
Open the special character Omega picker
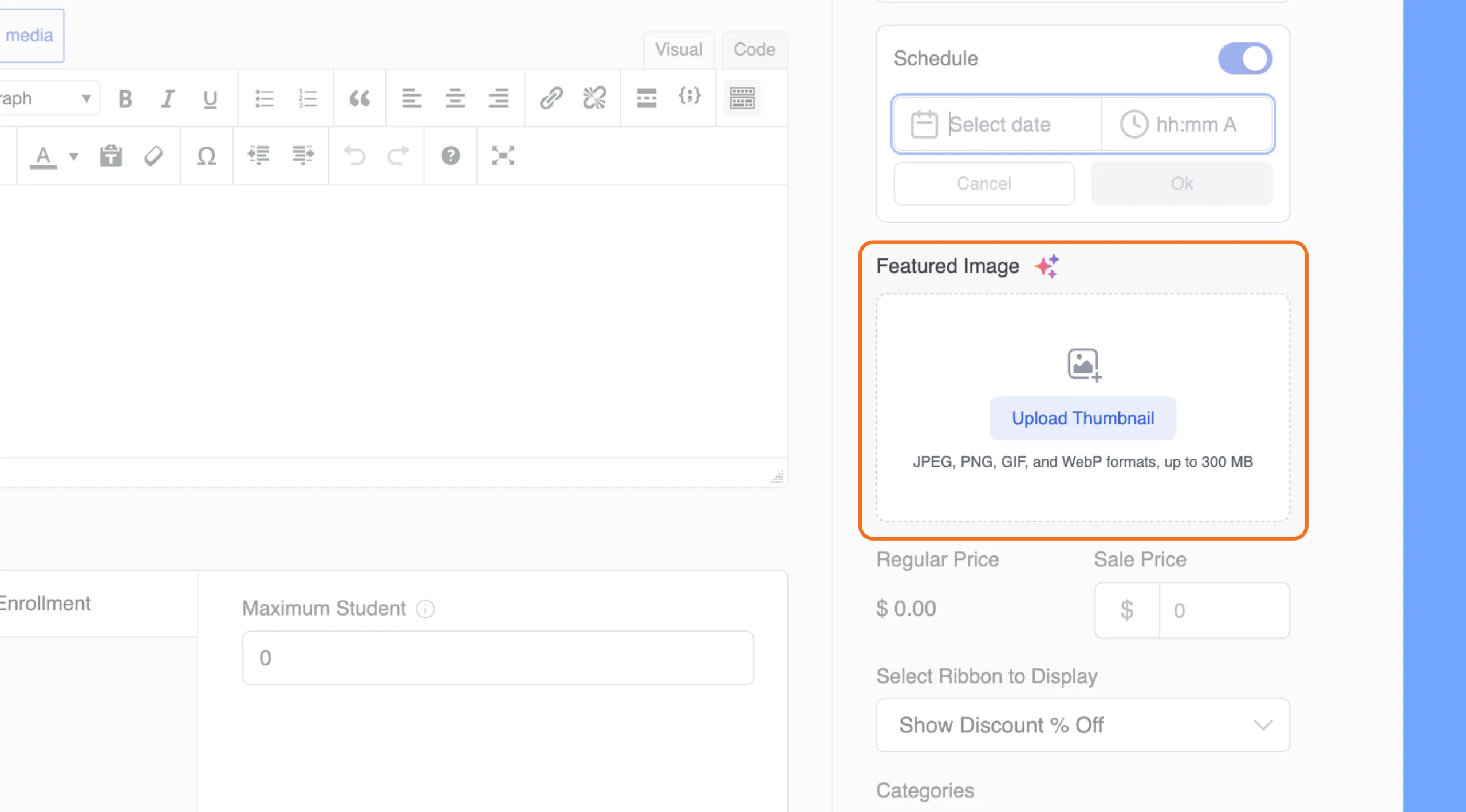coord(206,156)
